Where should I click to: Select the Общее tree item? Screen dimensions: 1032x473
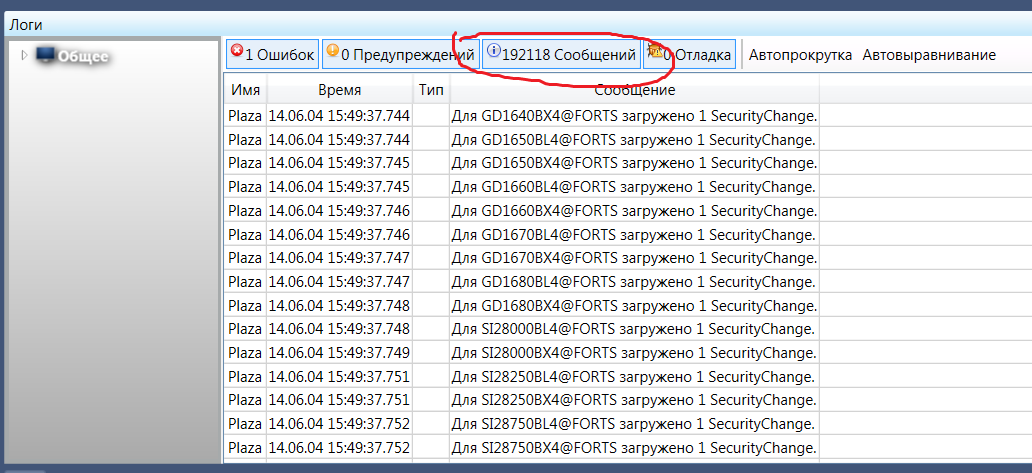(x=83, y=57)
